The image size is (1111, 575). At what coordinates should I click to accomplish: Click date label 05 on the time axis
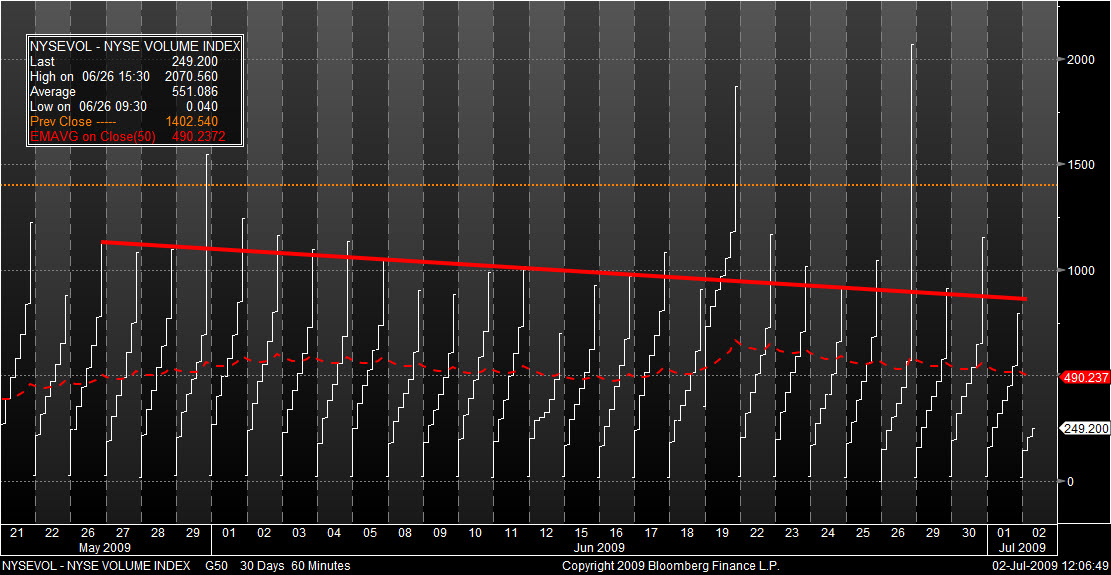pyautogui.click(x=370, y=532)
